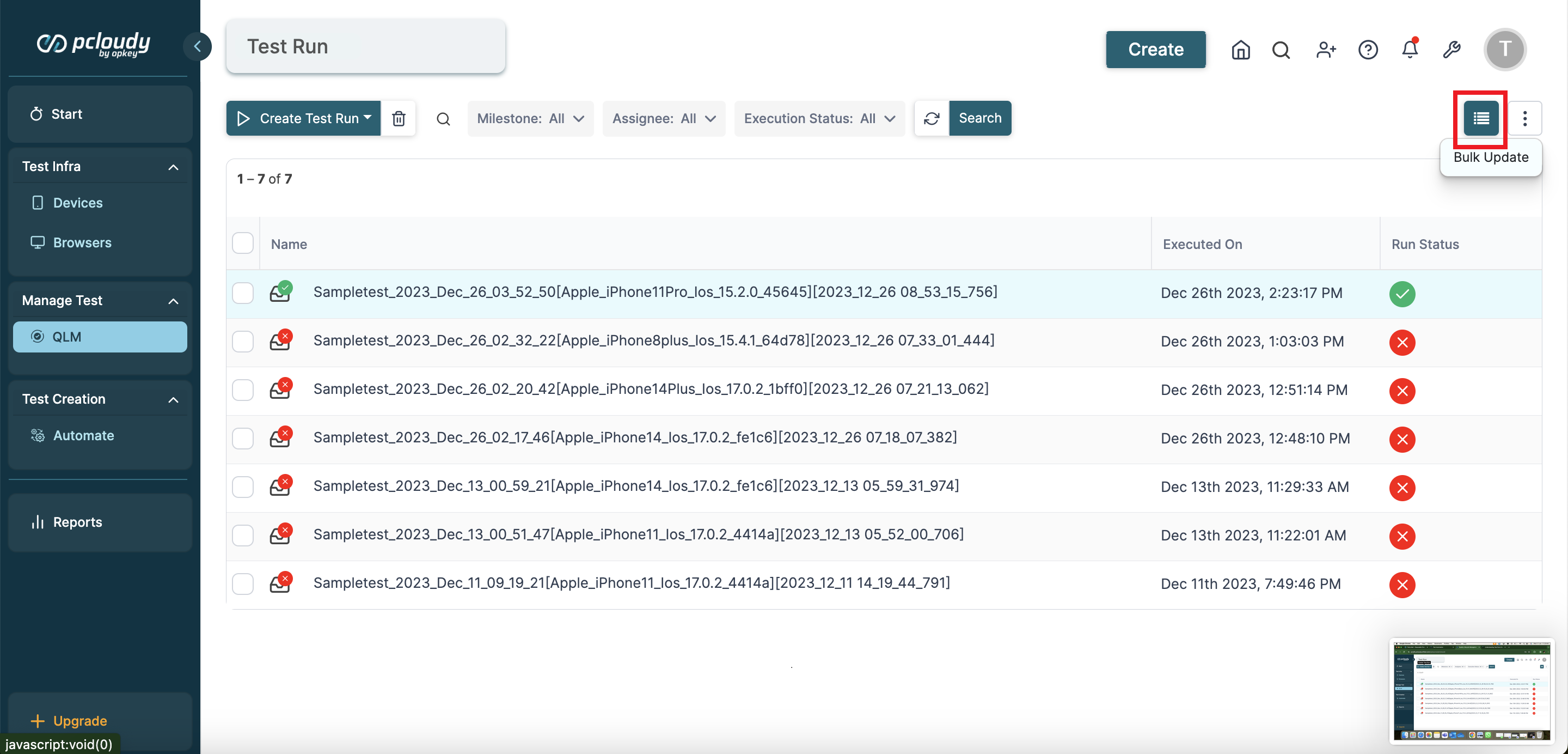Screen dimensions: 1568x754
Task: Click failed status icon for Dec 11th run
Action: [x=1402, y=585]
